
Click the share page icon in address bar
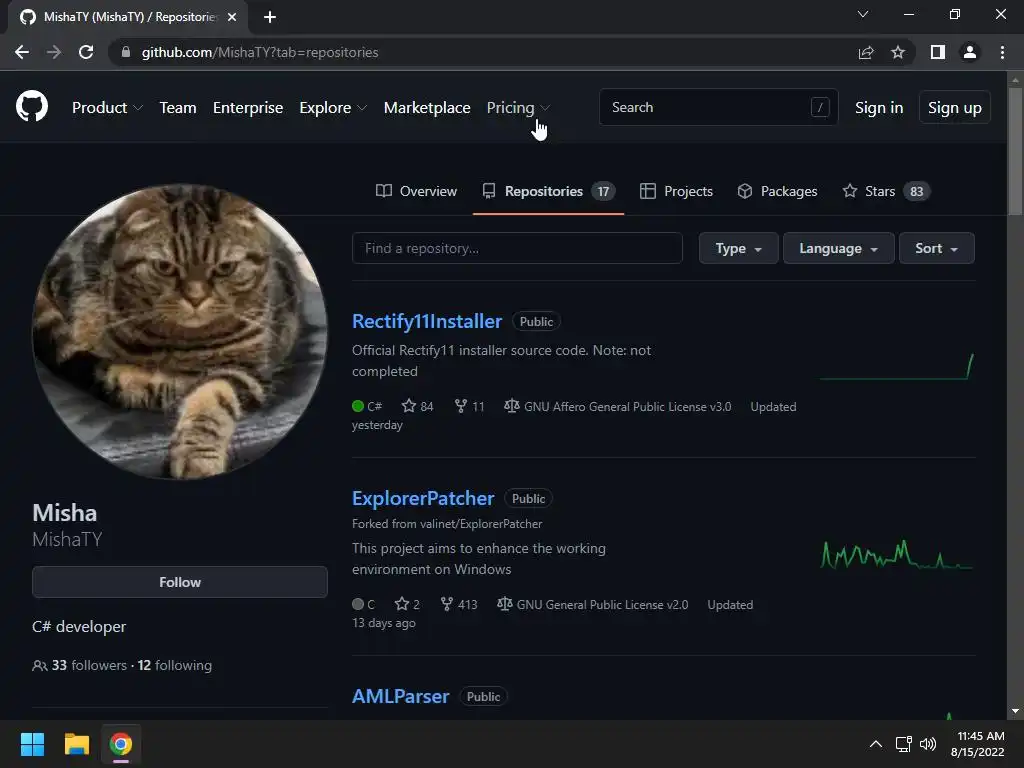tap(866, 52)
